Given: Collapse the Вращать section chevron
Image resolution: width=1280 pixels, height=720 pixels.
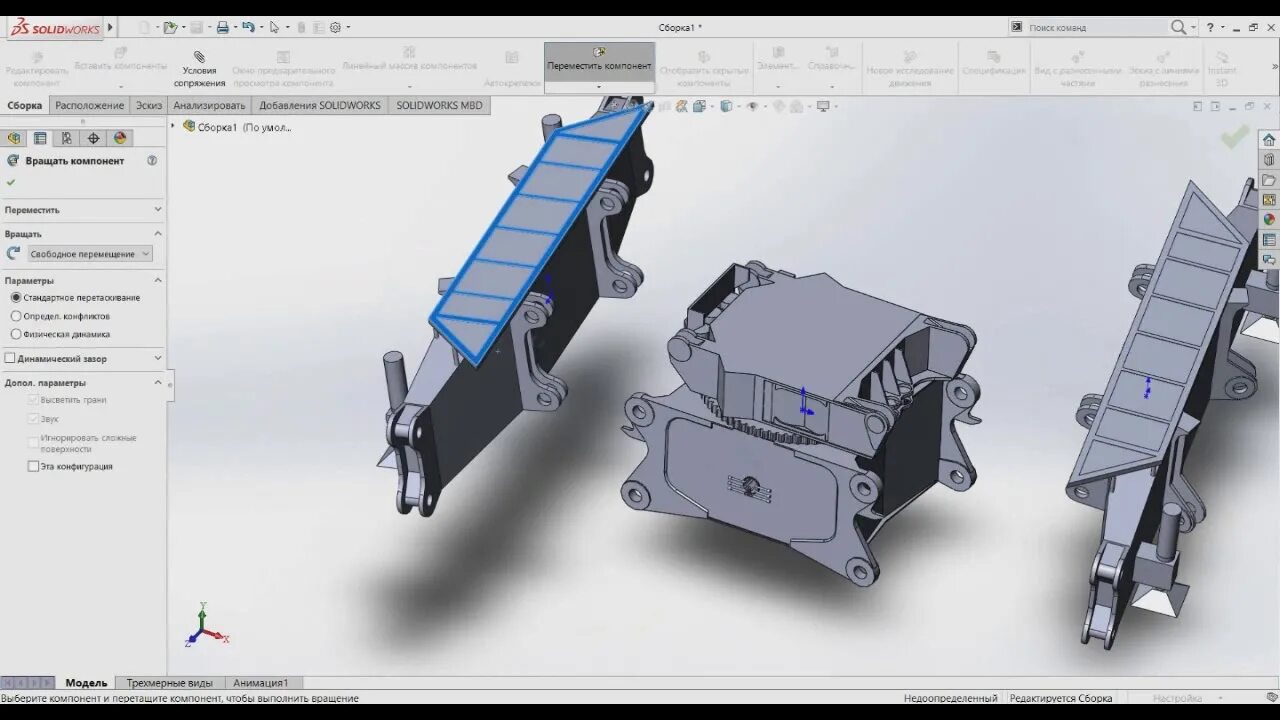Looking at the screenshot, I should [x=157, y=233].
